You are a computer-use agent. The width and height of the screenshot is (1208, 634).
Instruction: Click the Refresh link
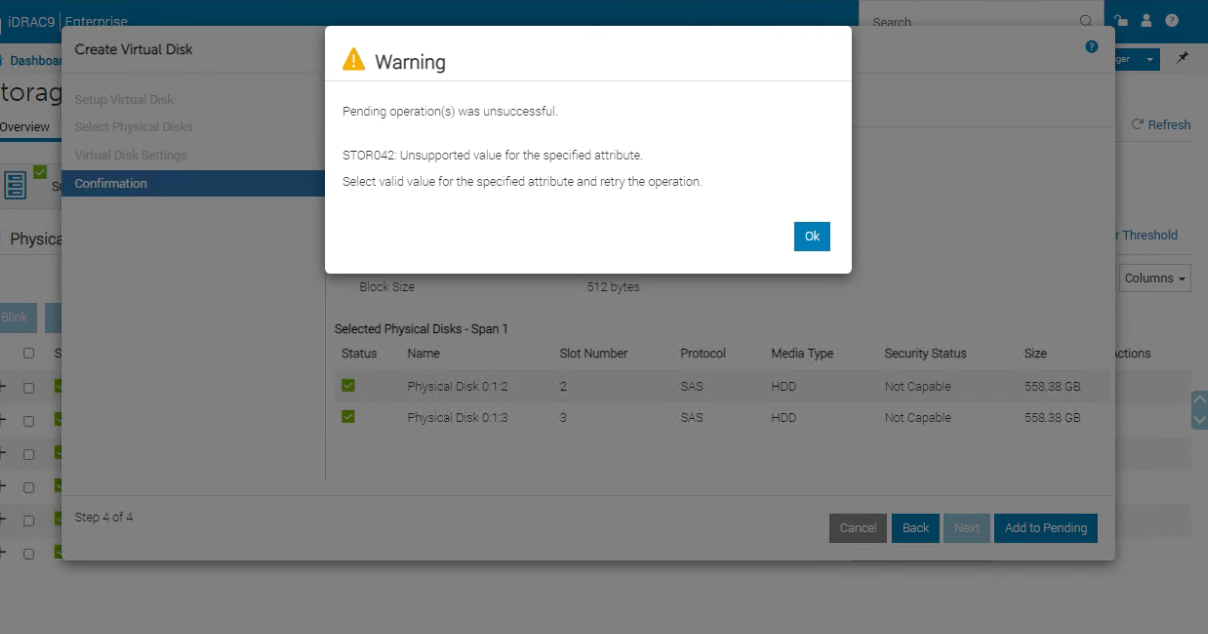[1161, 125]
